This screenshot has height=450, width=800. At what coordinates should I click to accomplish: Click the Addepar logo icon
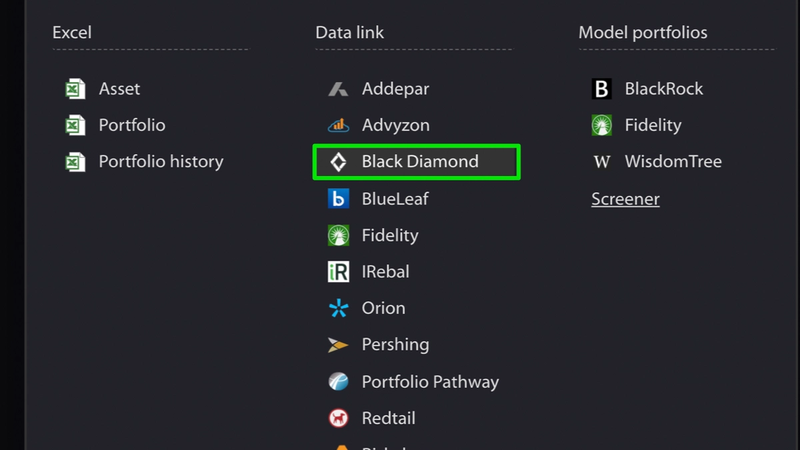point(338,89)
